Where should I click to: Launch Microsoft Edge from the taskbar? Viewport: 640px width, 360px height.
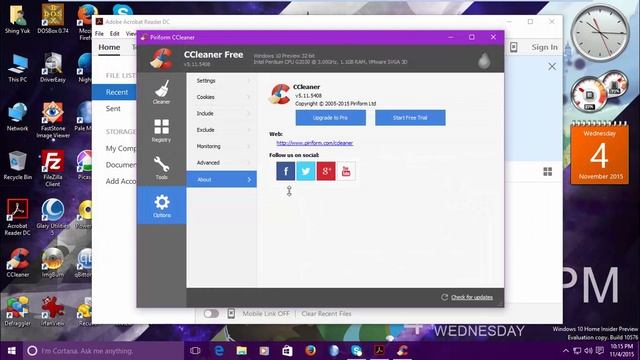tap(219, 351)
